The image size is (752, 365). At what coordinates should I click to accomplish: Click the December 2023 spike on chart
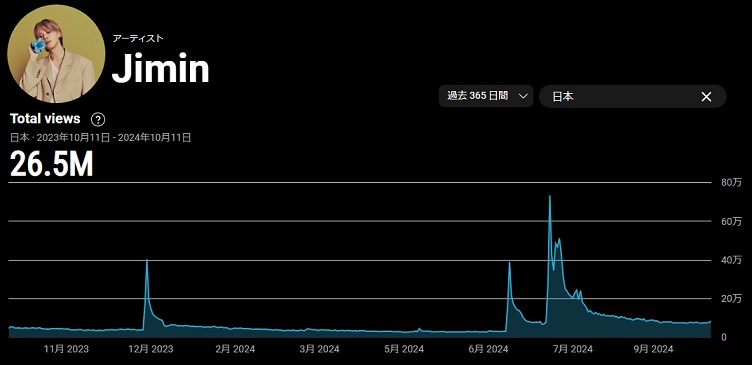coord(147,260)
